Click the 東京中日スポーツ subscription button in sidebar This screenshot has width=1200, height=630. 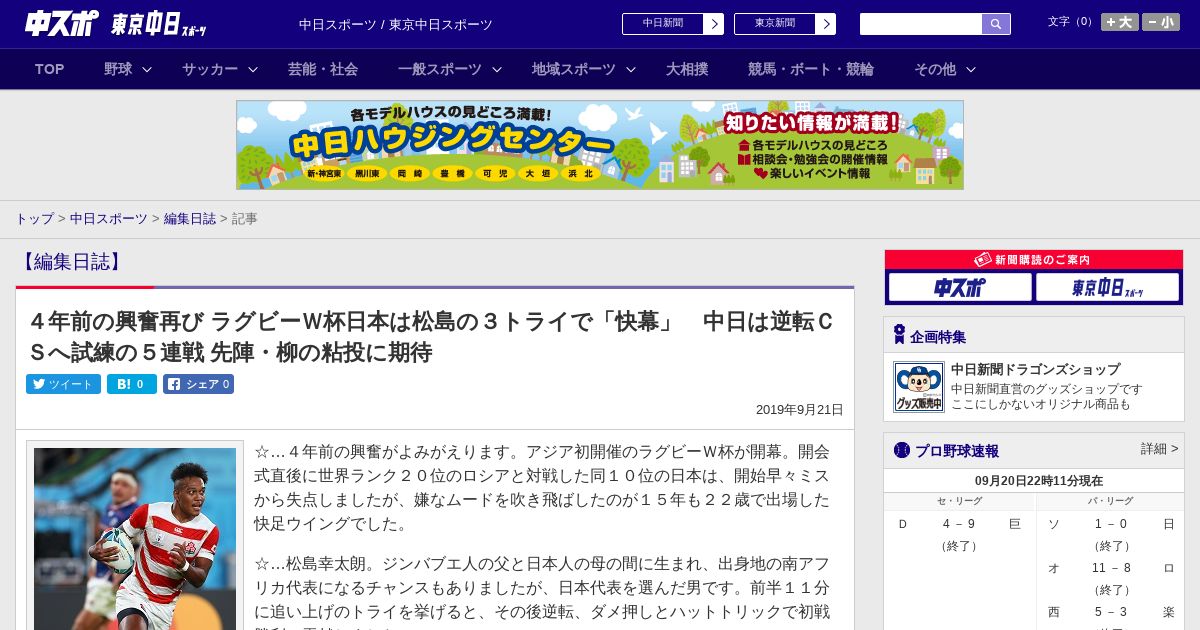1107,288
